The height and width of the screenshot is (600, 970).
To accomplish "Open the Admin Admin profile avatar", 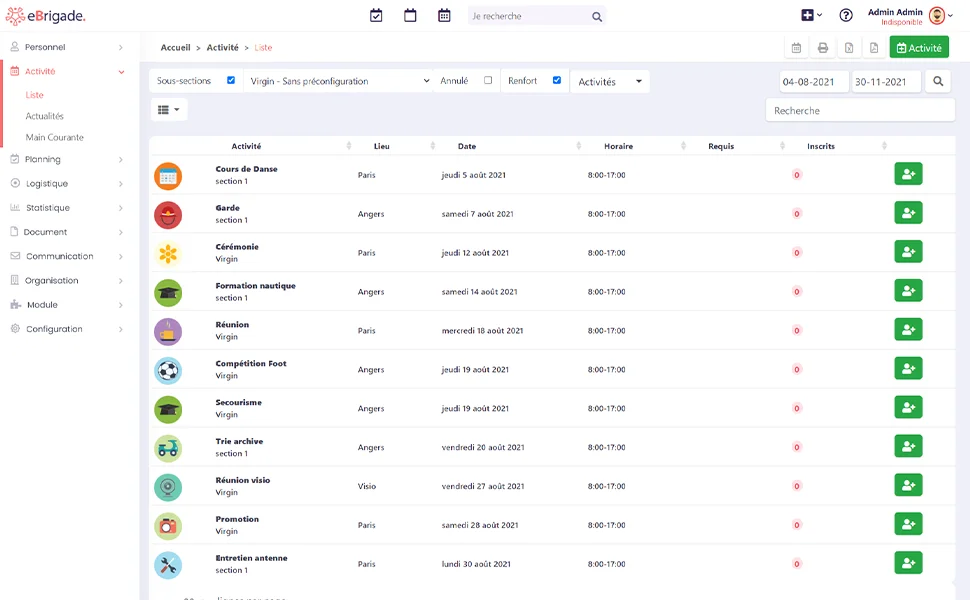I will [x=937, y=15].
